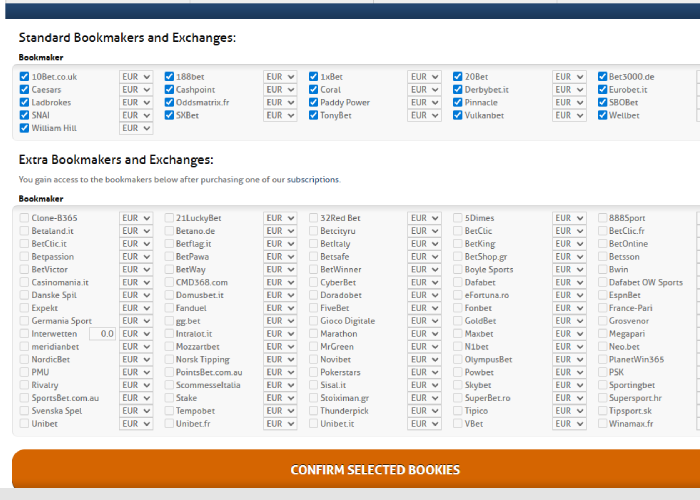
Task: Open Clone-B365 currency dropdown
Action: [136, 218]
